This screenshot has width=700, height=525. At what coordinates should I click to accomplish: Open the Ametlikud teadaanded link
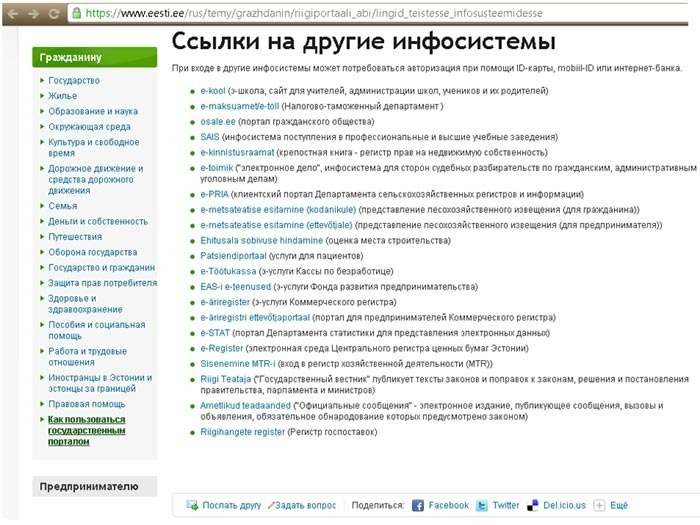pos(246,405)
